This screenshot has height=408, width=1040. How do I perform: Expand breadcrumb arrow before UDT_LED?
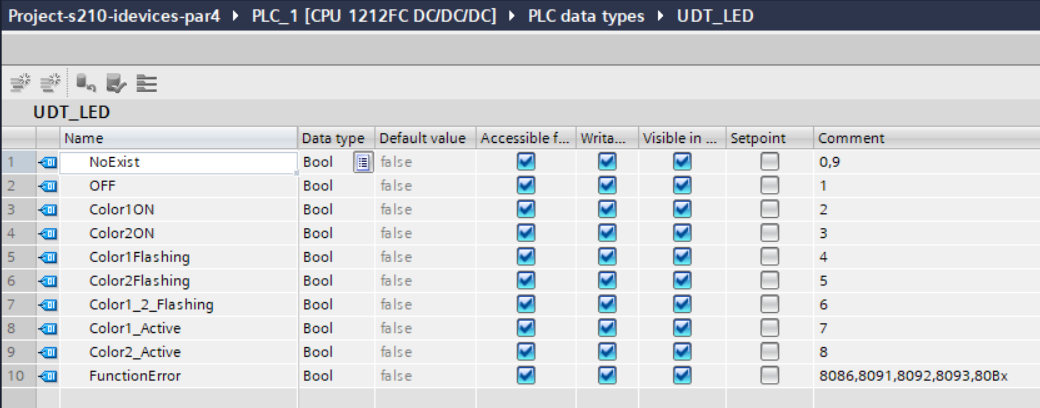661,16
